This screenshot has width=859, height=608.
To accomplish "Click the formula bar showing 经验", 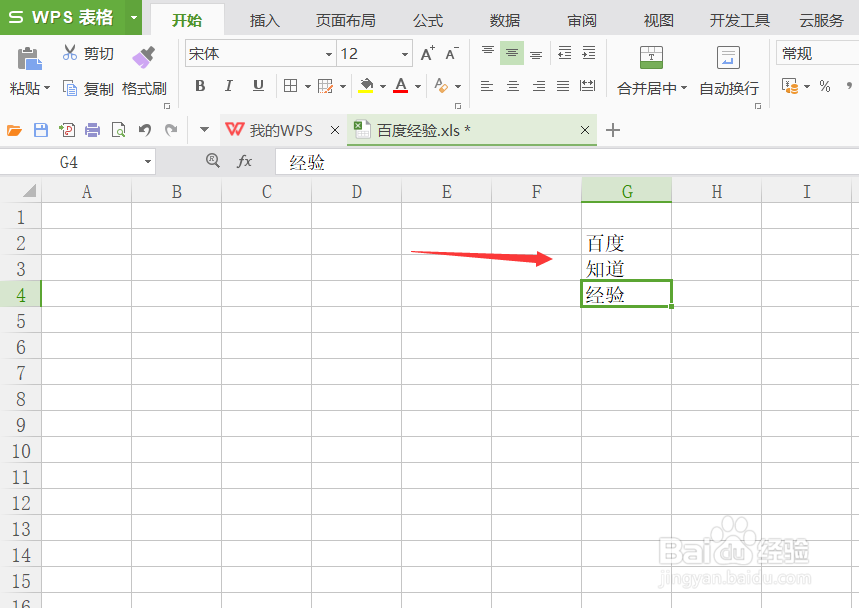I will point(567,163).
